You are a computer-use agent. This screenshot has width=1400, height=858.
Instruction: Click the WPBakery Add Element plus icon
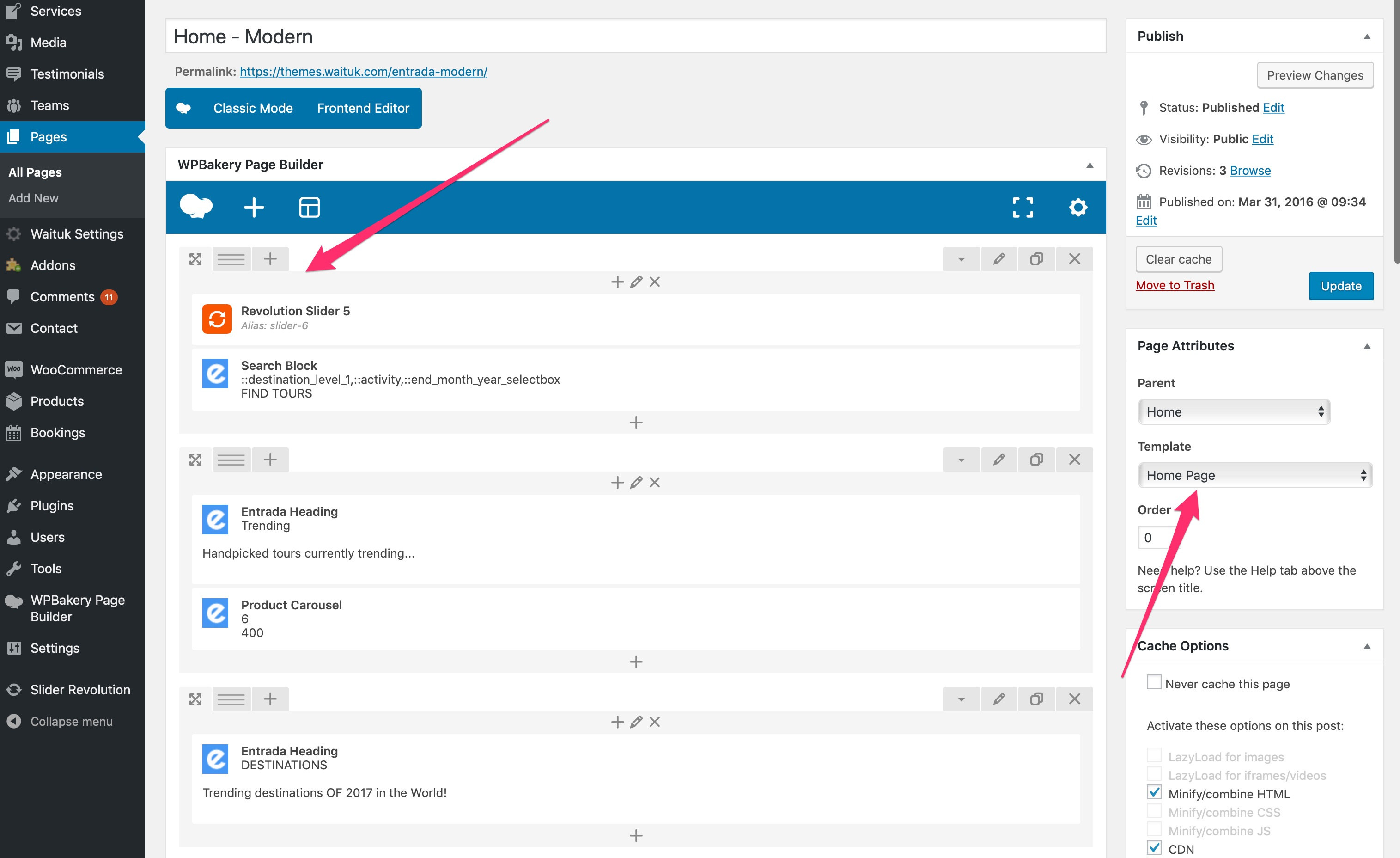(x=254, y=208)
